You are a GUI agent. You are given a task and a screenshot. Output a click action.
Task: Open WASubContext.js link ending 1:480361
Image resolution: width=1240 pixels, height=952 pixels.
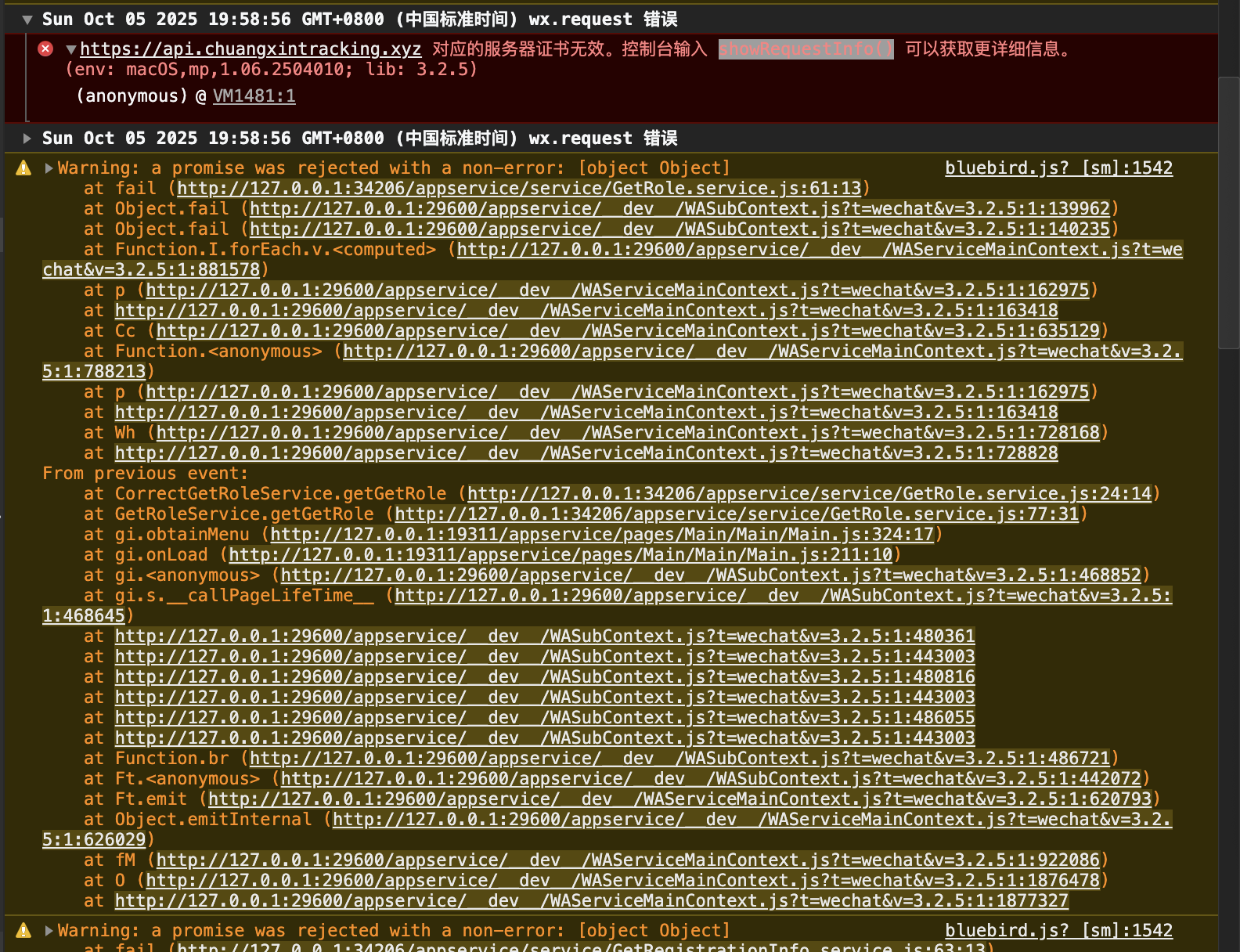[545, 636]
